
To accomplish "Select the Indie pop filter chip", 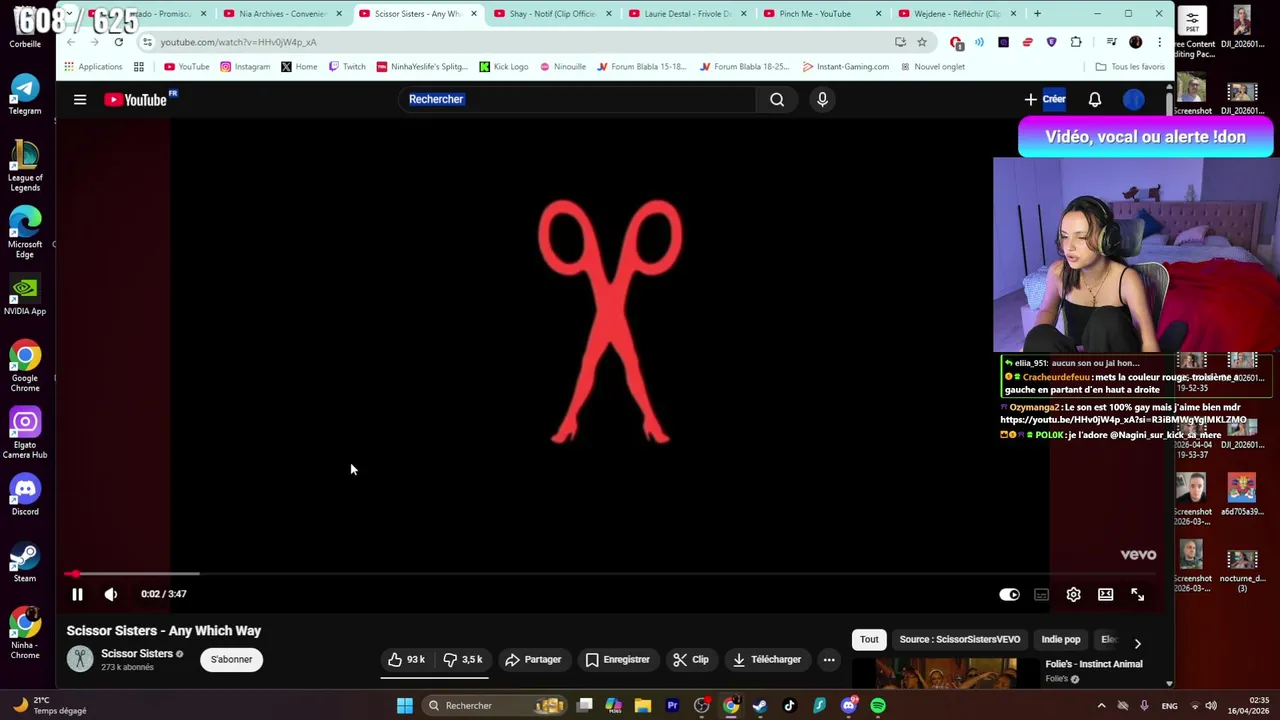I will (x=1061, y=639).
